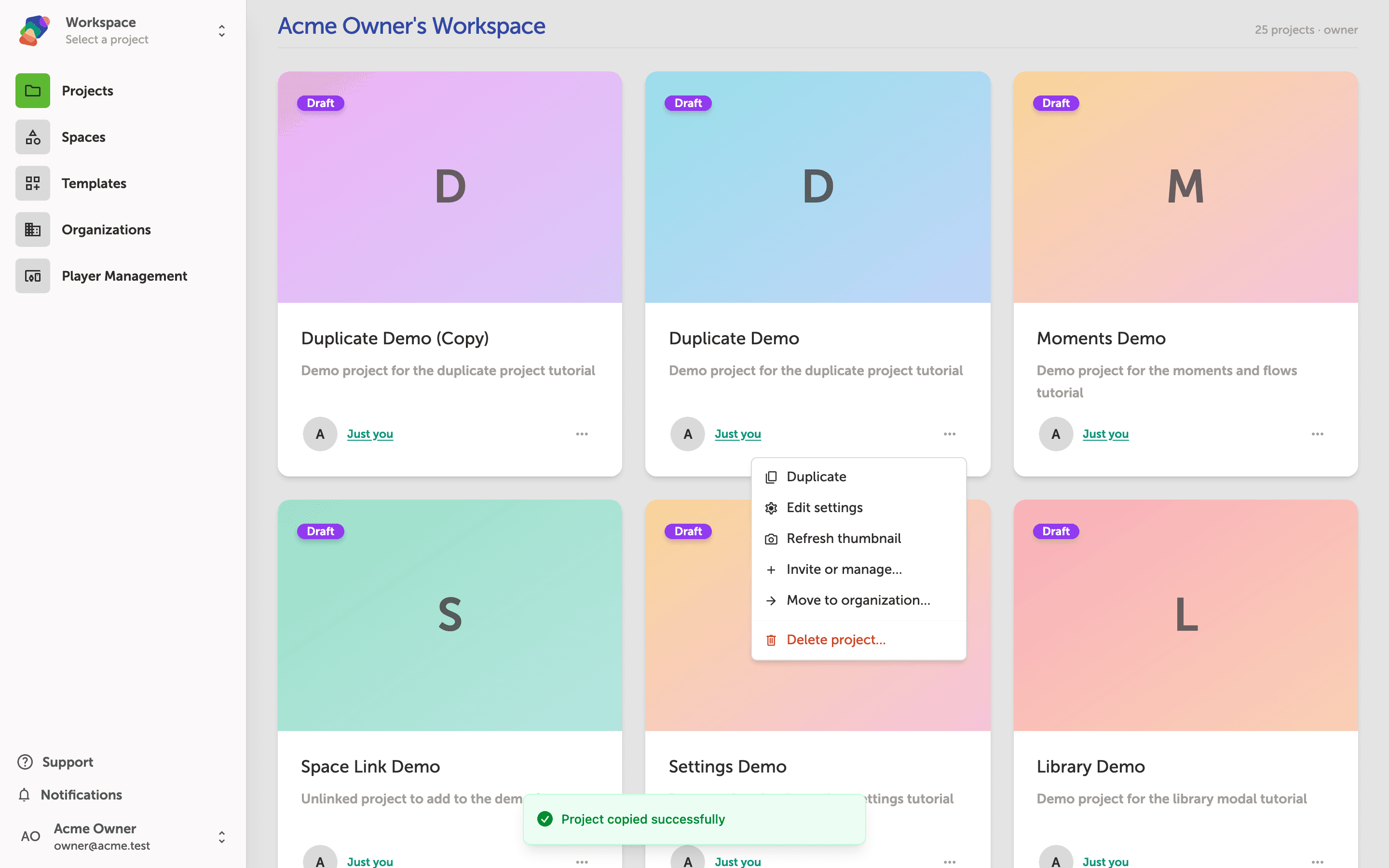
Task: Navigate to Templates
Action: (94, 183)
